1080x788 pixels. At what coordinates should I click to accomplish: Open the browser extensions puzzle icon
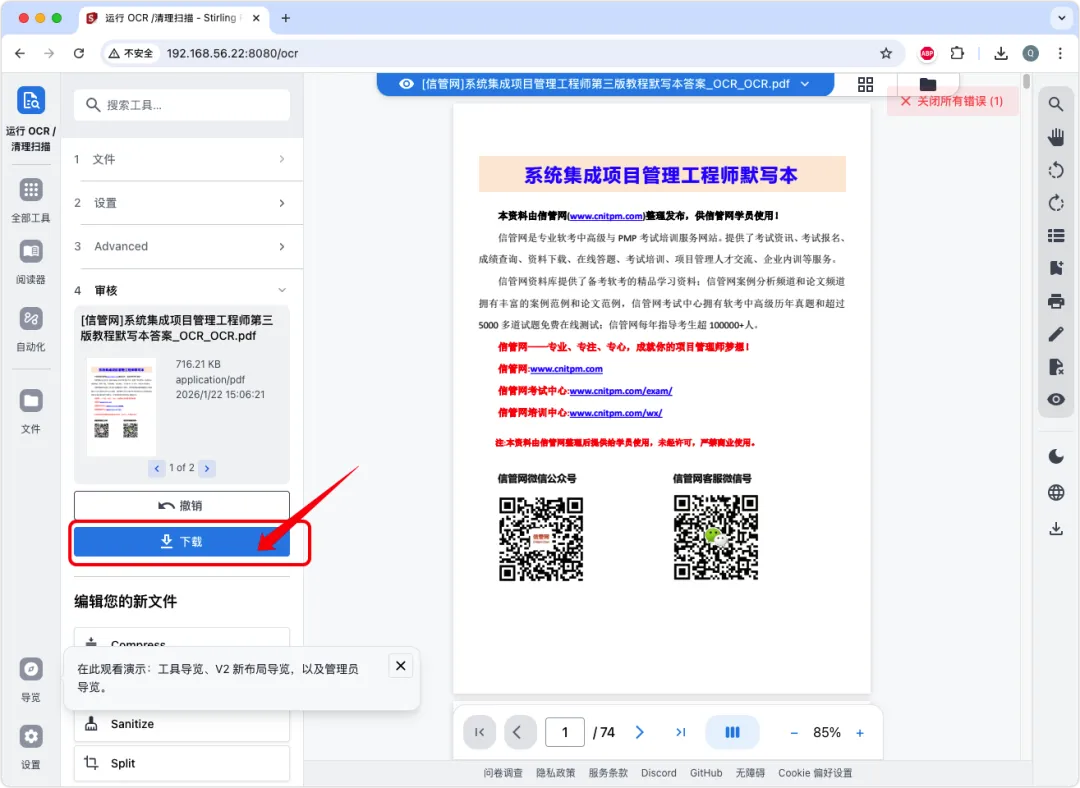[x=957, y=53]
